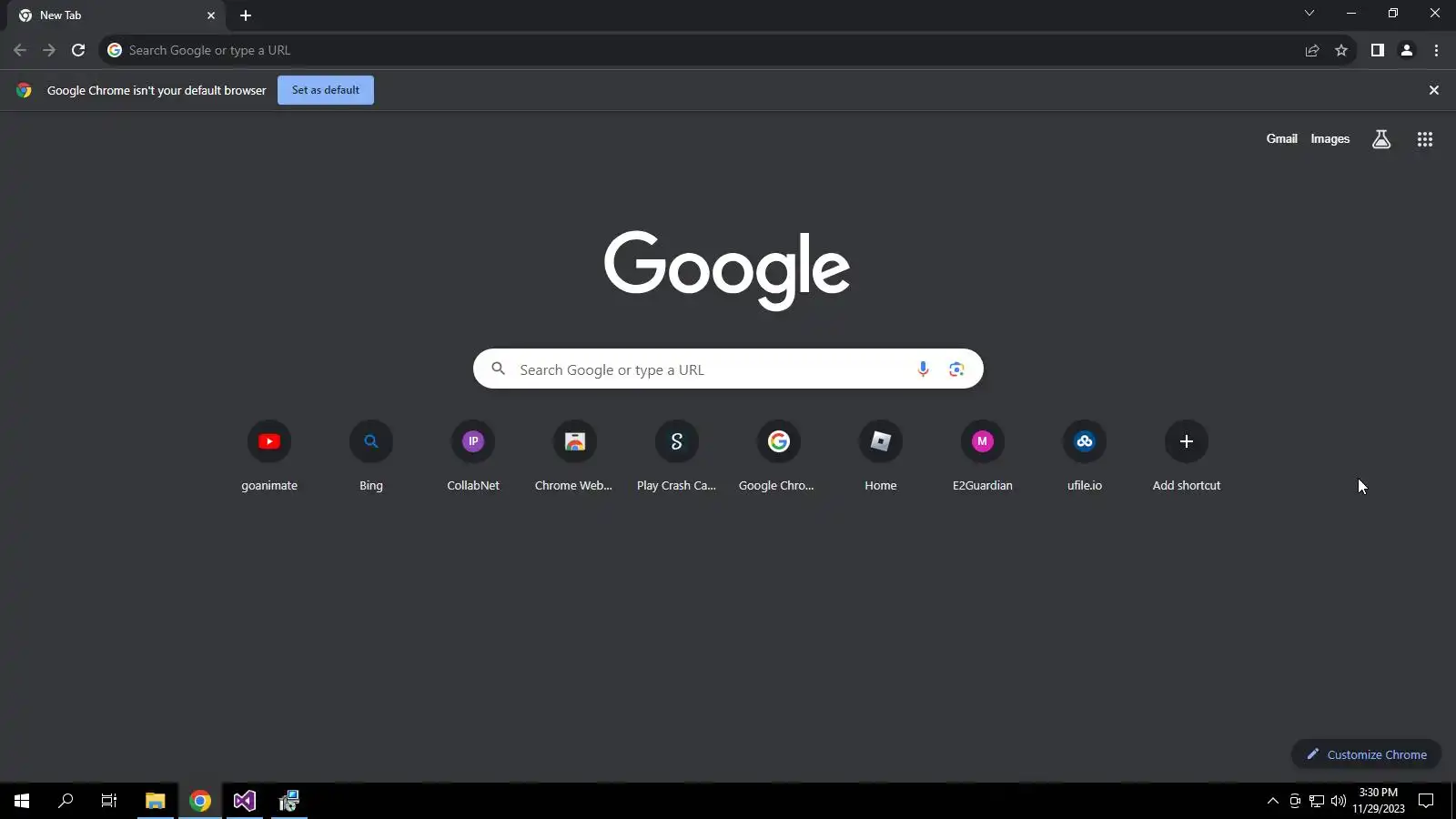Screen dimensions: 1456x819
Task: Close the New Tab tab
Action: (x=211, y=15)
